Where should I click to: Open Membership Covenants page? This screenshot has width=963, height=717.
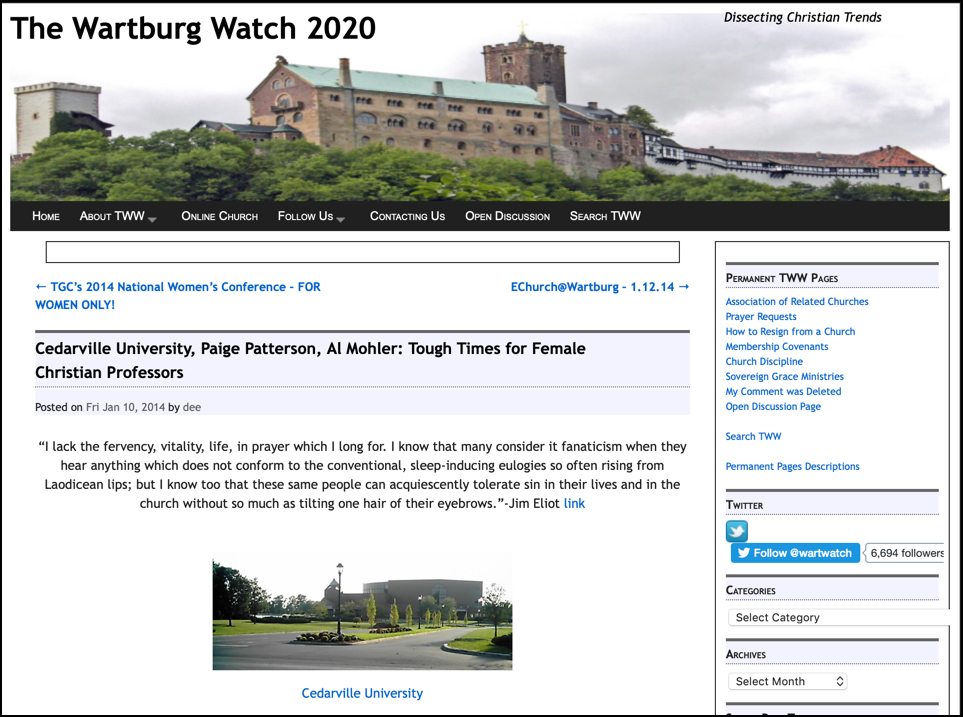click(x=776, y=347)
